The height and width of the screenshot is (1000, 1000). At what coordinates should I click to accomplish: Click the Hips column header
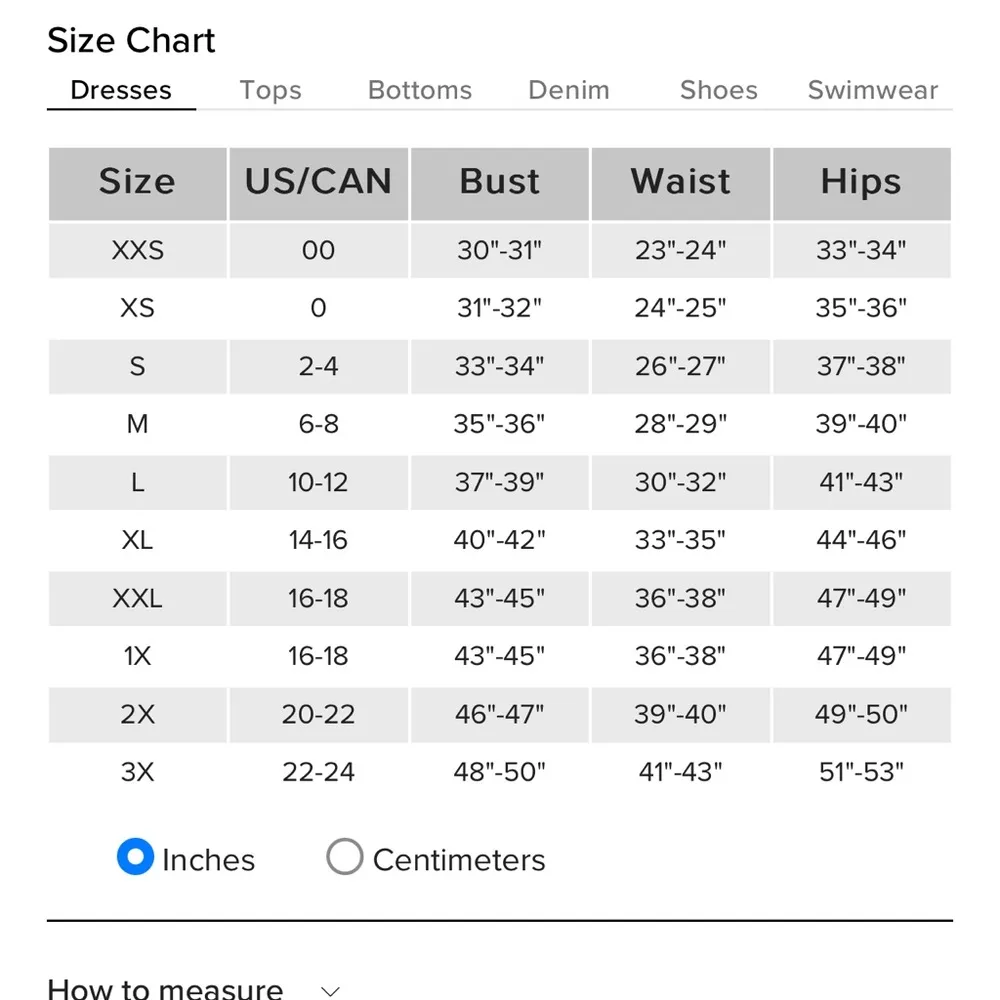(861, 182)
